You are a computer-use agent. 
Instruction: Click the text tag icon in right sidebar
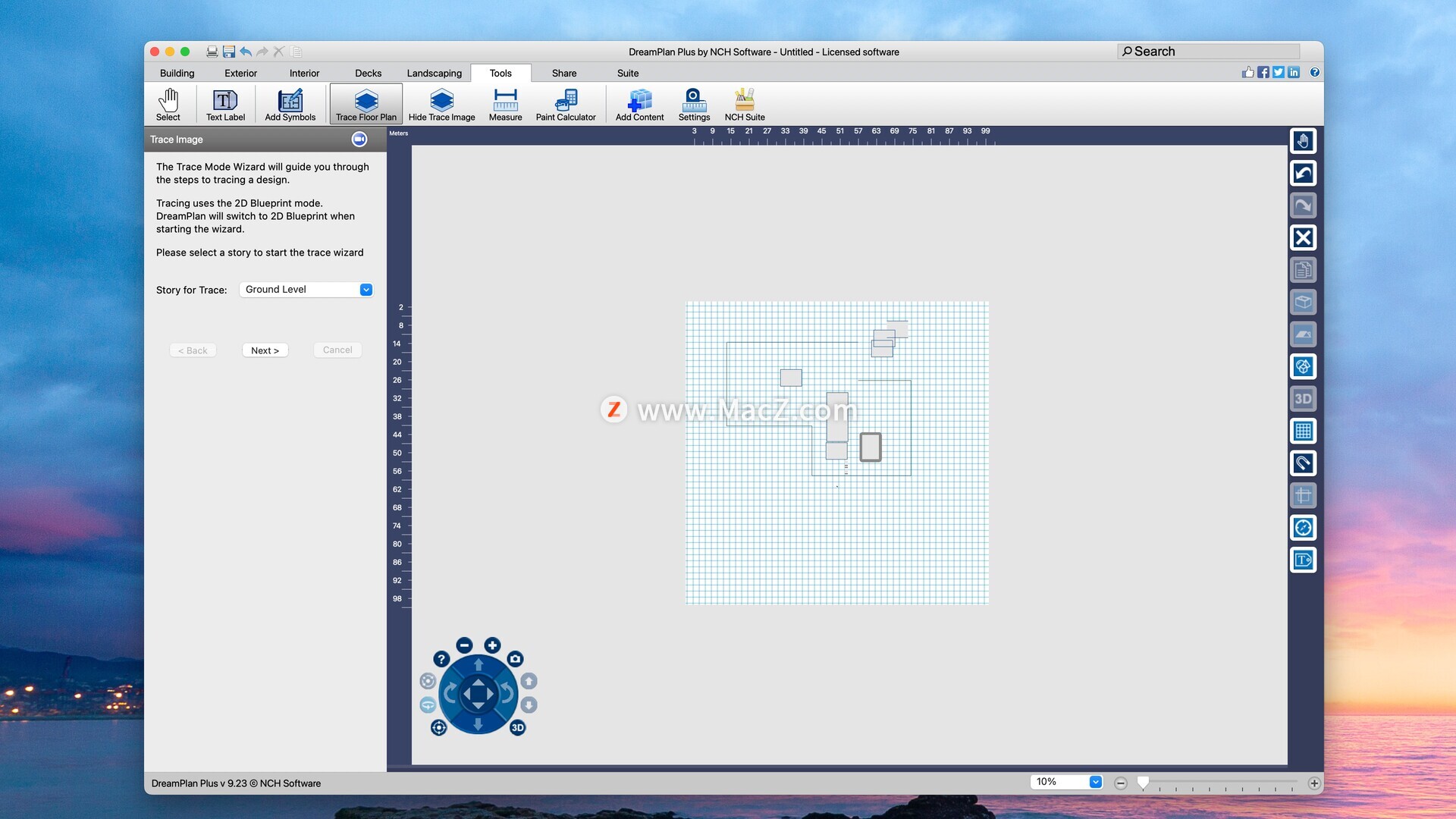click(x=1303, y=560)
